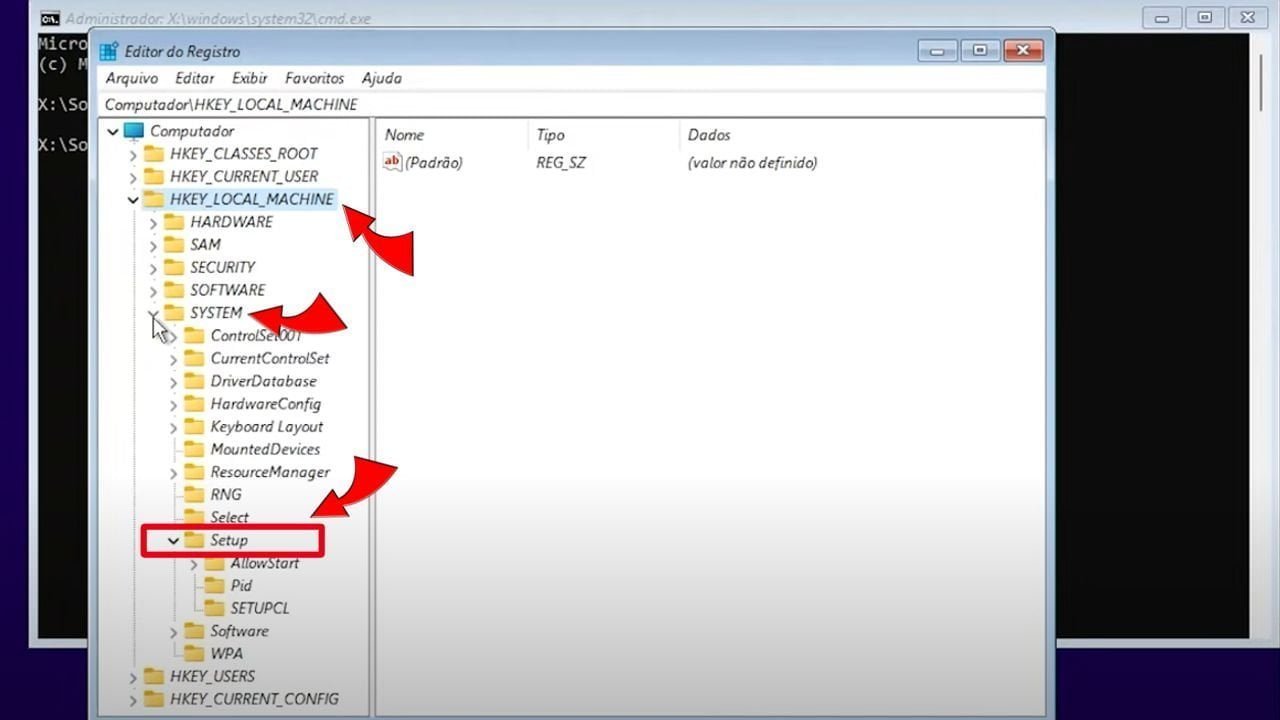The image size is (1280, 720).
Task: Click the WPA folder icon
Action: tap(194, 654)
